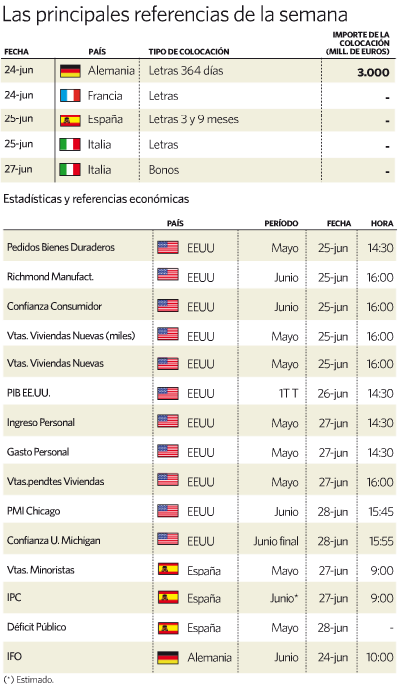Viewport: 404px width, 694px height.
Task: Click the TIPO DE COLOCACIÓN column header
Action: click(x=189, y=52)
